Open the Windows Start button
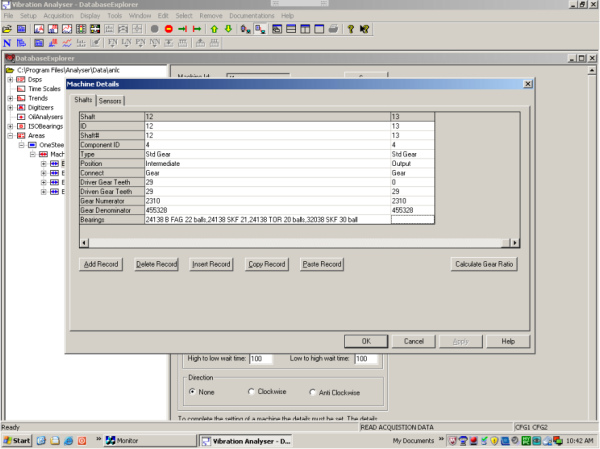The width and height of the screenshot is (600, 449). point(16,441)
